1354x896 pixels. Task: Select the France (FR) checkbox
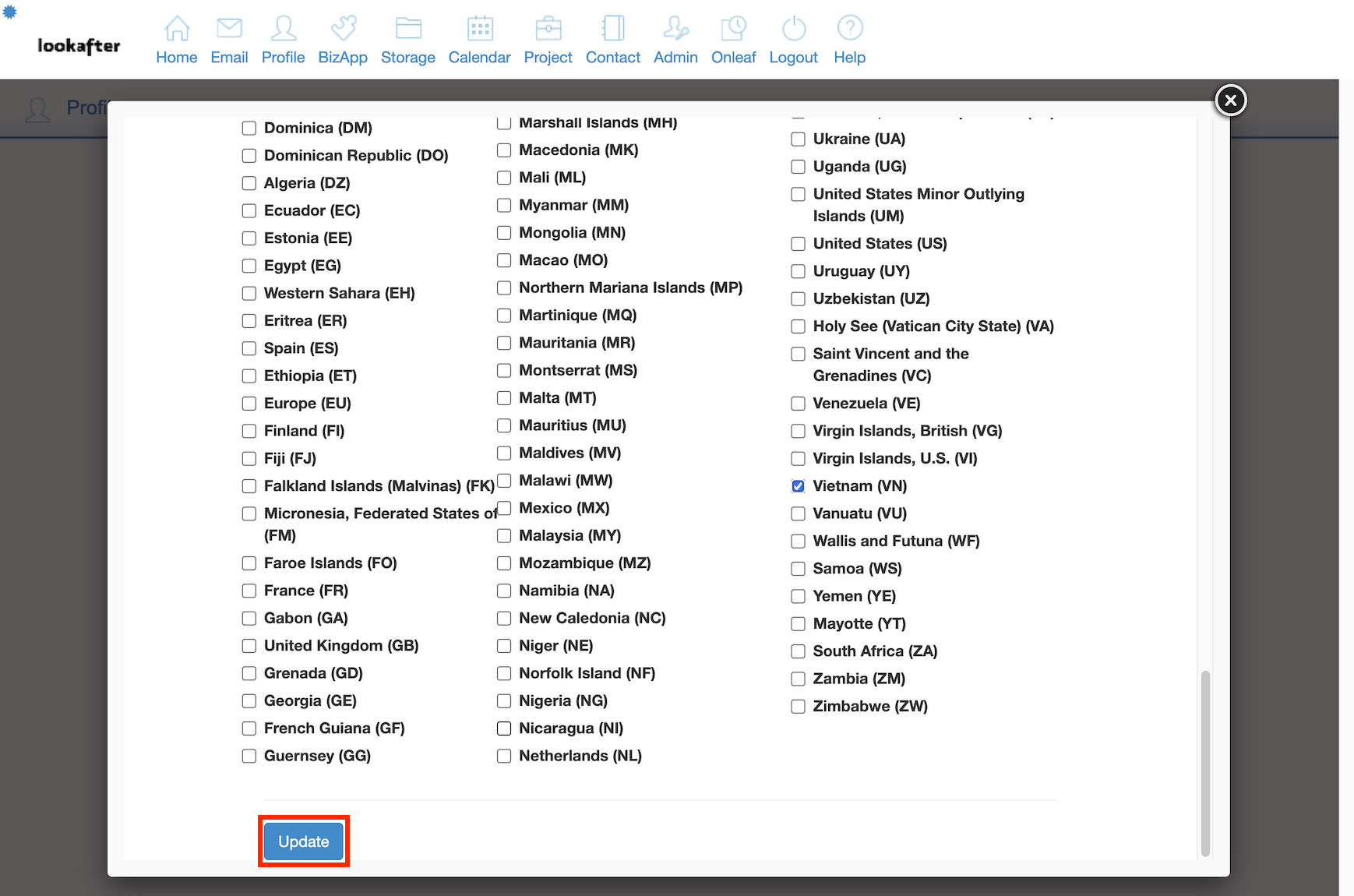tap(249, 591)
